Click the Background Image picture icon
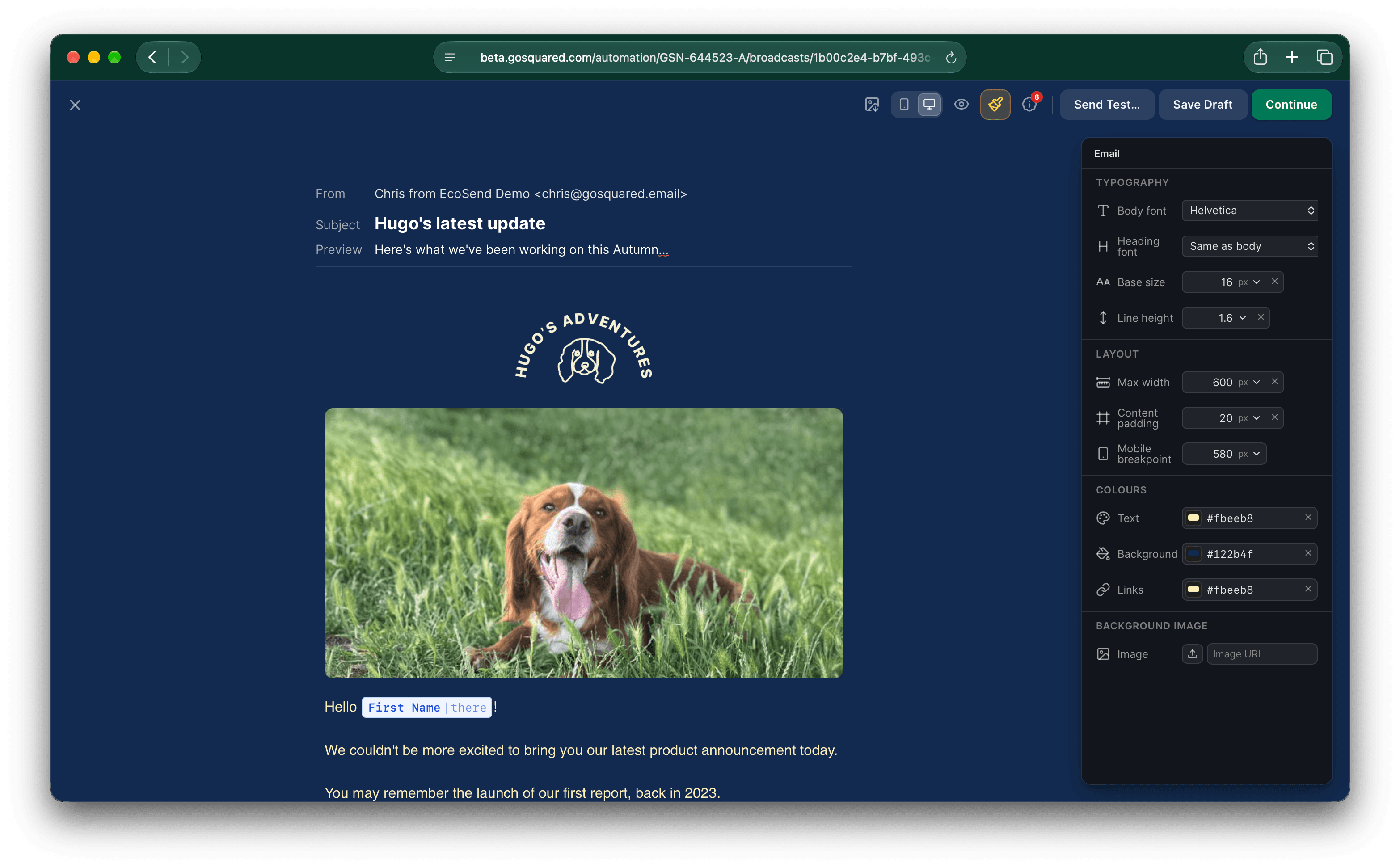1400x868 pixels. (x=1103, y=654)
